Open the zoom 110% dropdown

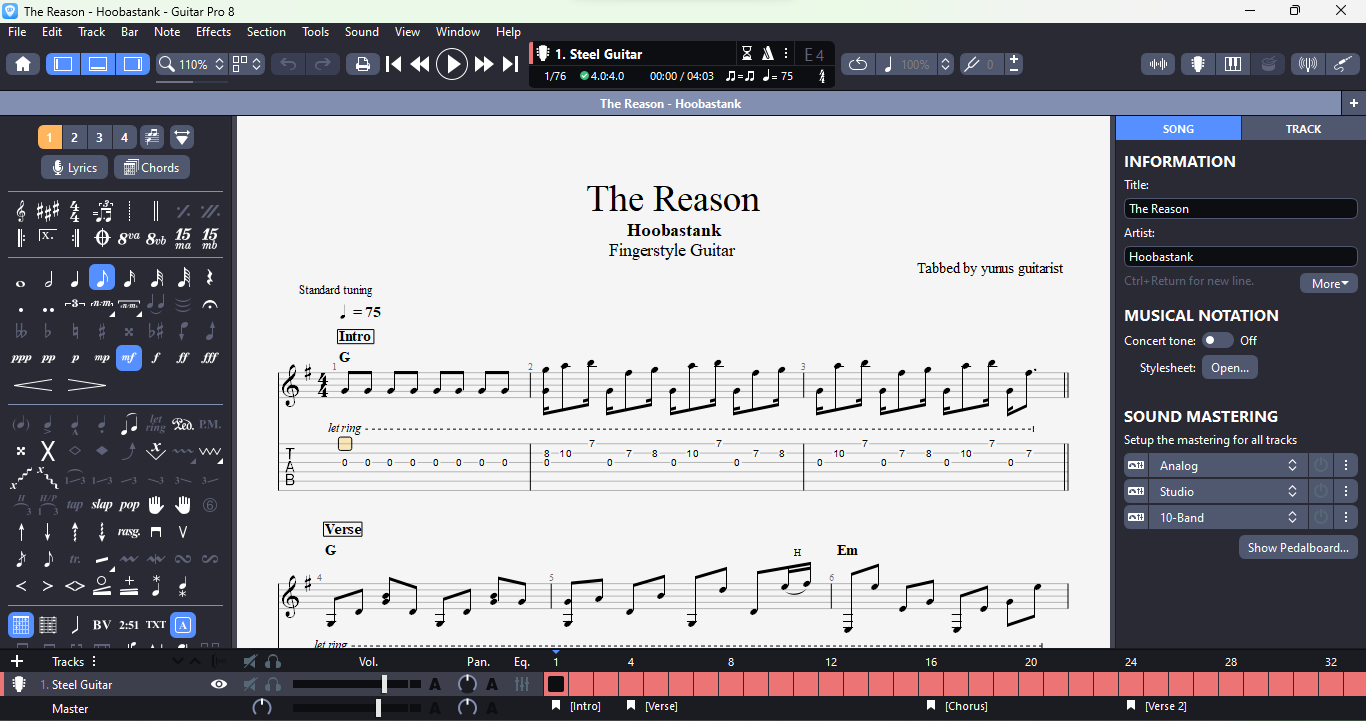click(x=193, y=64)
